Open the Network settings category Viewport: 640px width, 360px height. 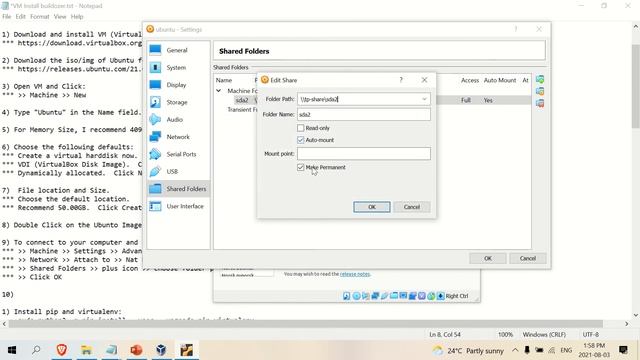pos(178,137)
